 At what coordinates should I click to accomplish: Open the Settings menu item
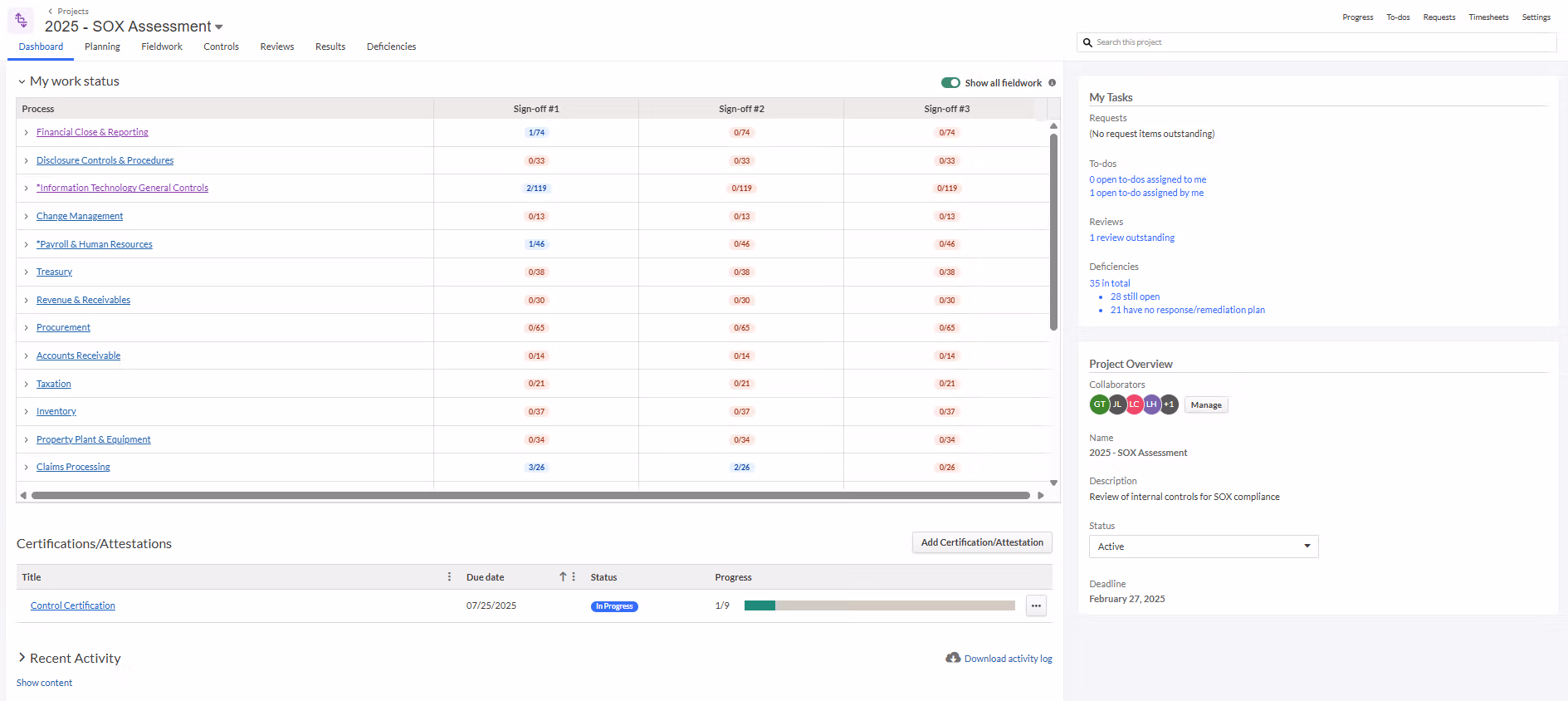click(x=1536, y=17)
